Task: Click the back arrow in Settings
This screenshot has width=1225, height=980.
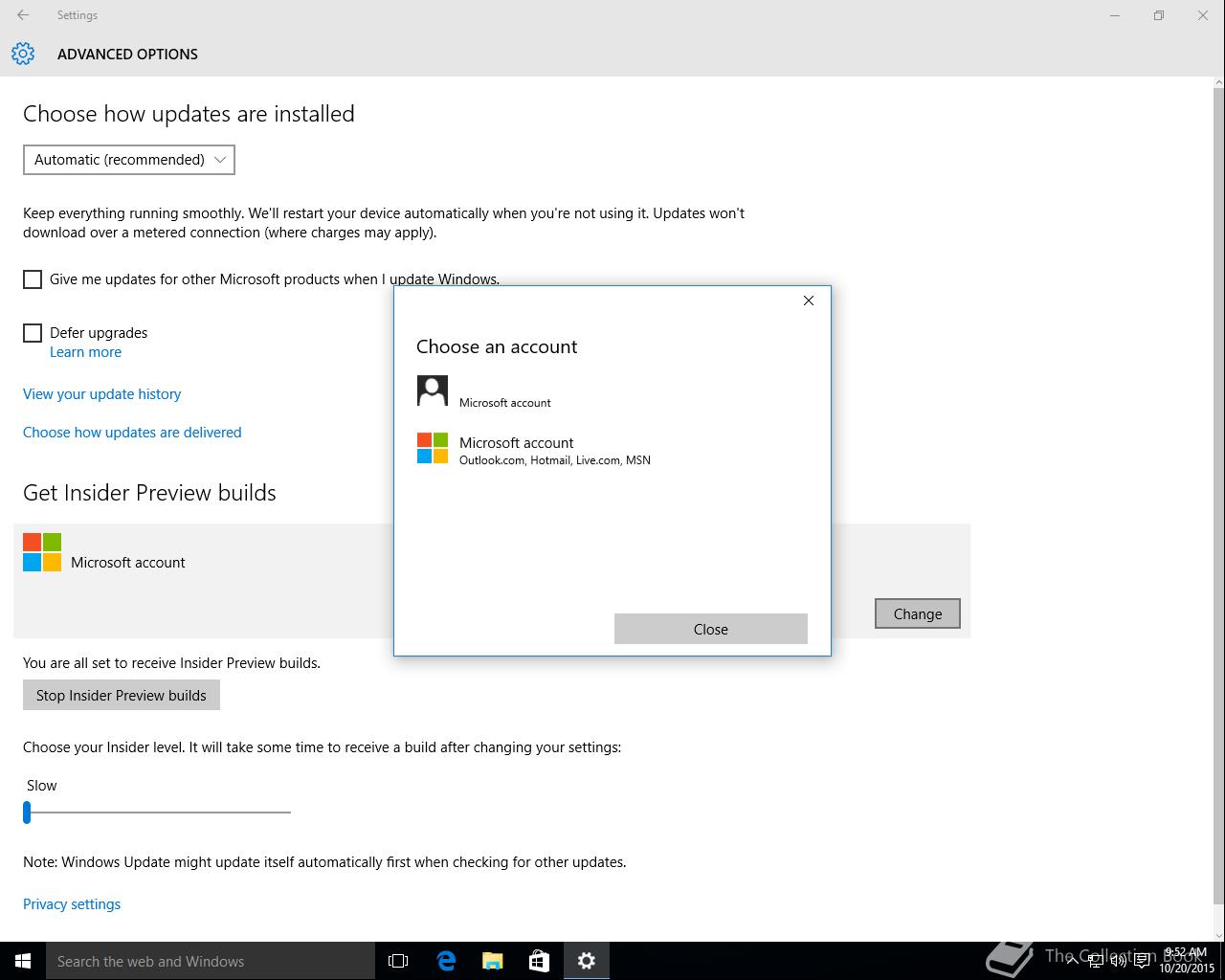Action: click(23, 15)
